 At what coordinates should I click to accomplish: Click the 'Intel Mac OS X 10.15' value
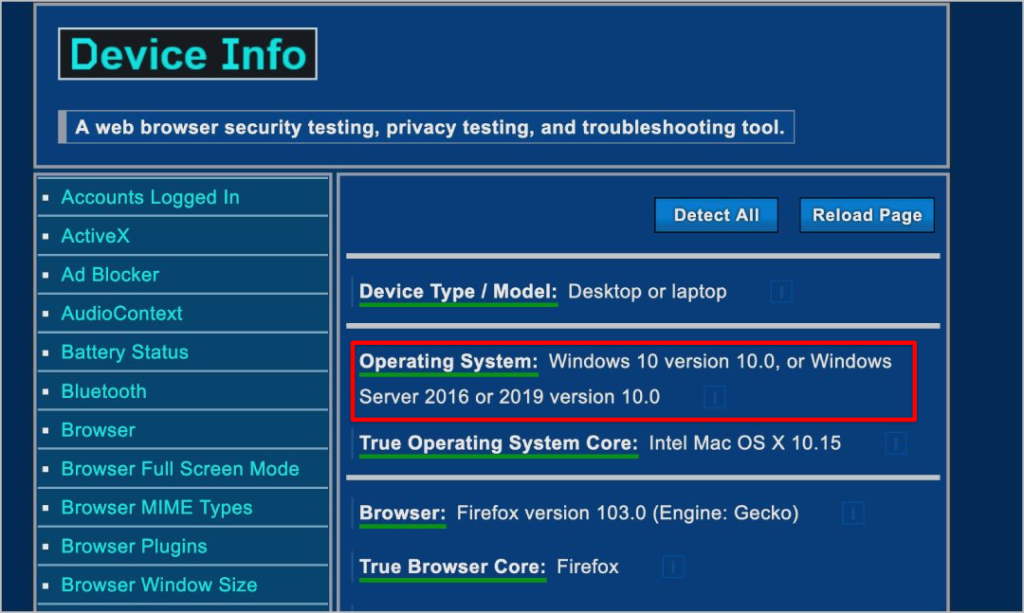coord(744,443)
